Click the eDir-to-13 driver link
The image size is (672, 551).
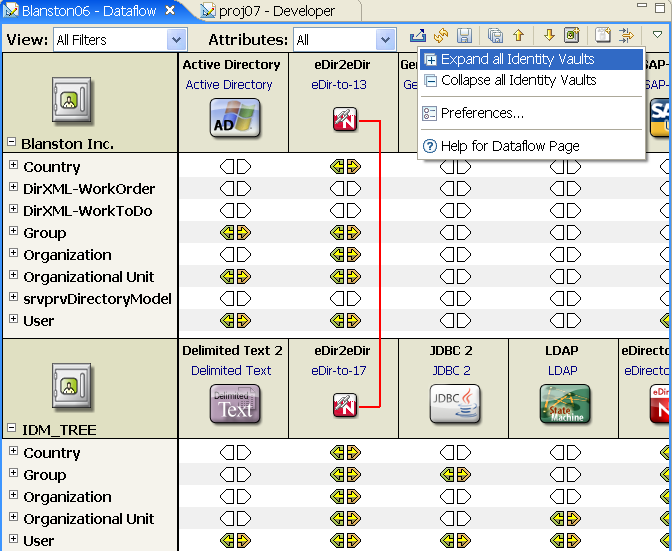point(339,85)
